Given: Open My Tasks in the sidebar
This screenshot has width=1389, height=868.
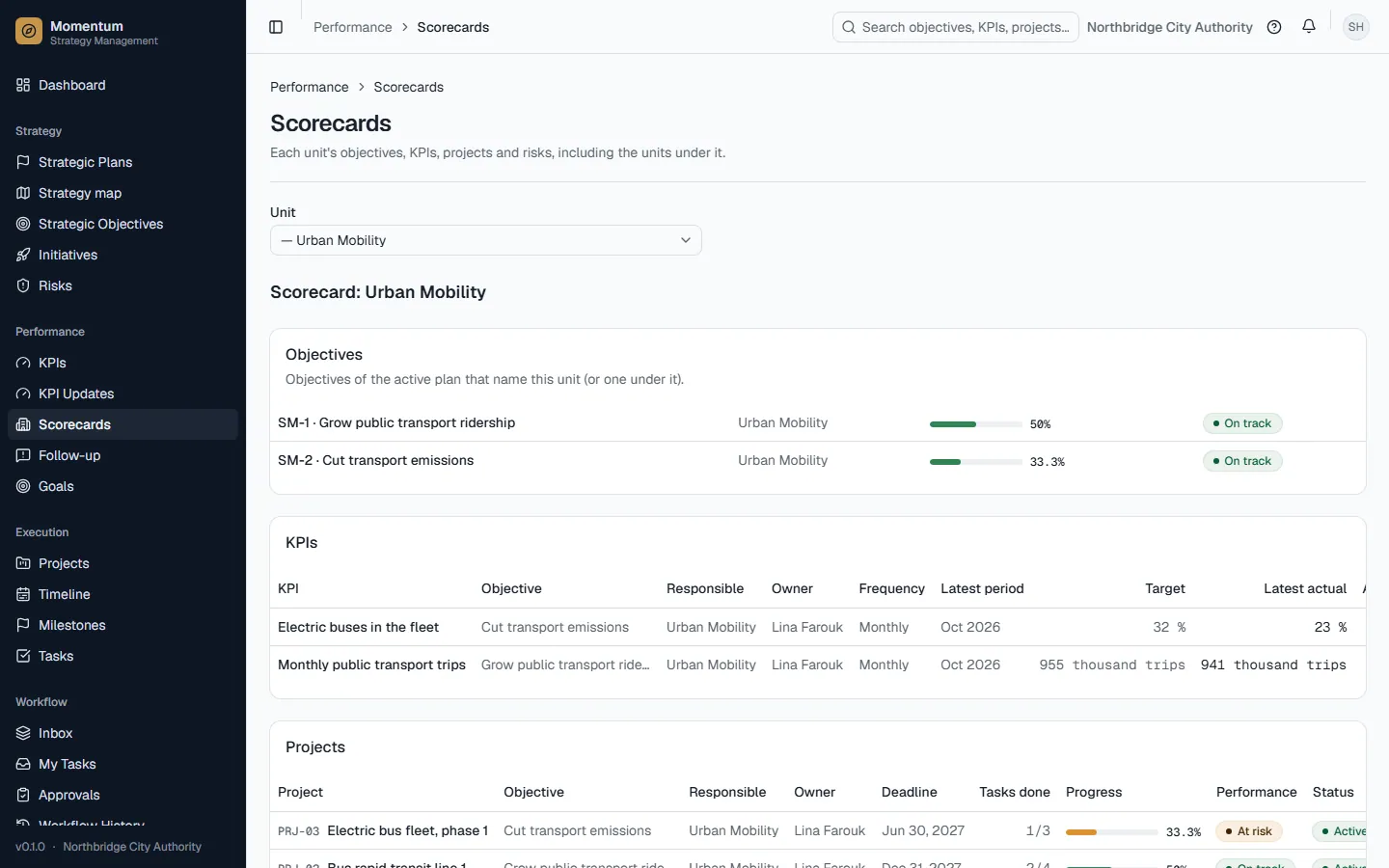Looking at the screenshot, I should pos(123,764).
